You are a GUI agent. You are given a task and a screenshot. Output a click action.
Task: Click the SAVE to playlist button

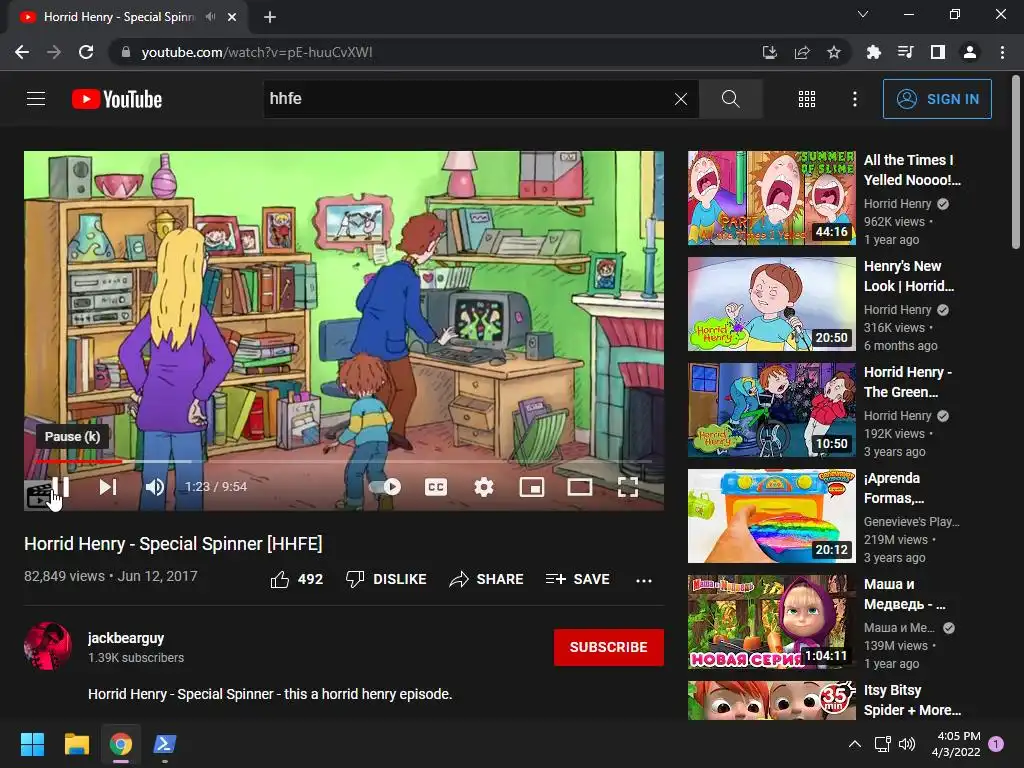point(577,579)
